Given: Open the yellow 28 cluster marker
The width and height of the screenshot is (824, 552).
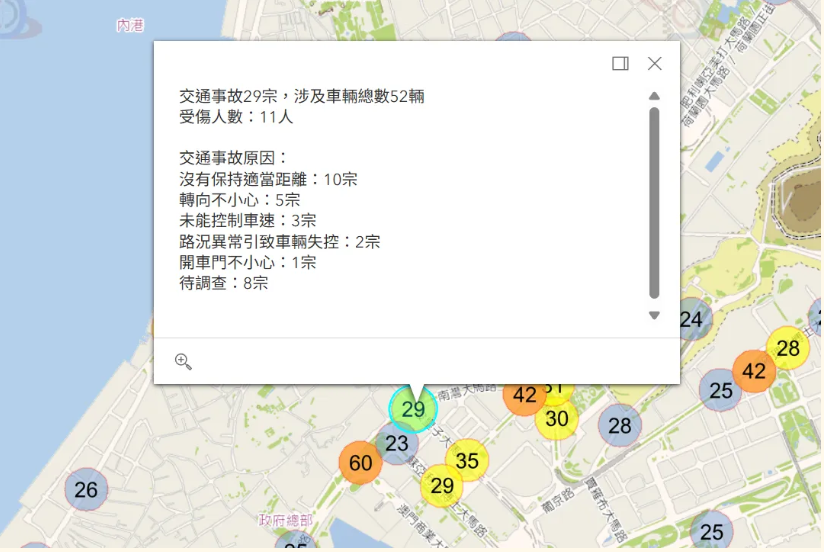Looking at the screenshot, I should 788,348.
